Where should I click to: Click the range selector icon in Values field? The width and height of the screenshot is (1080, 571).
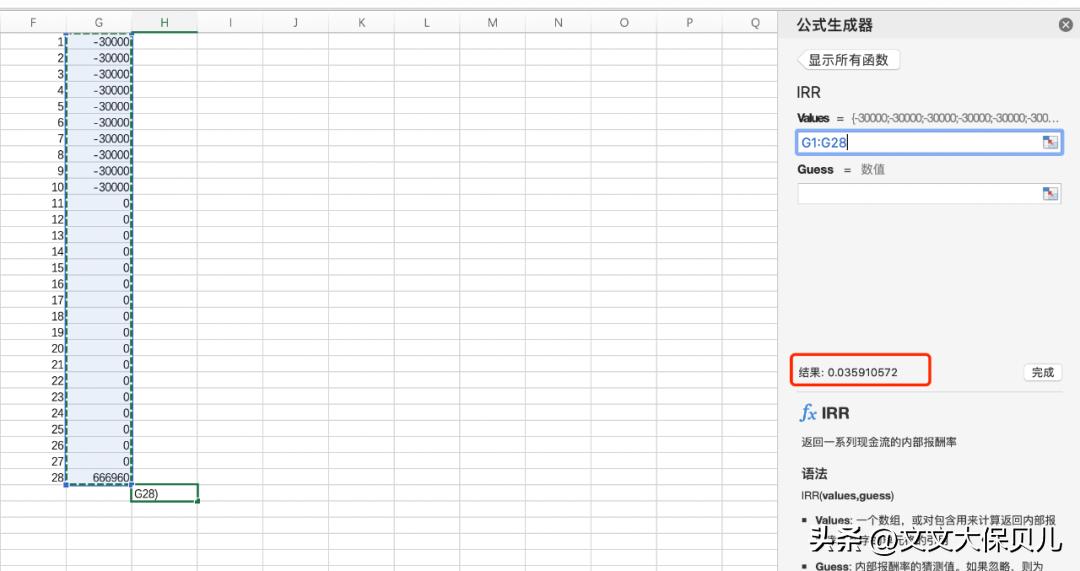1050,142
